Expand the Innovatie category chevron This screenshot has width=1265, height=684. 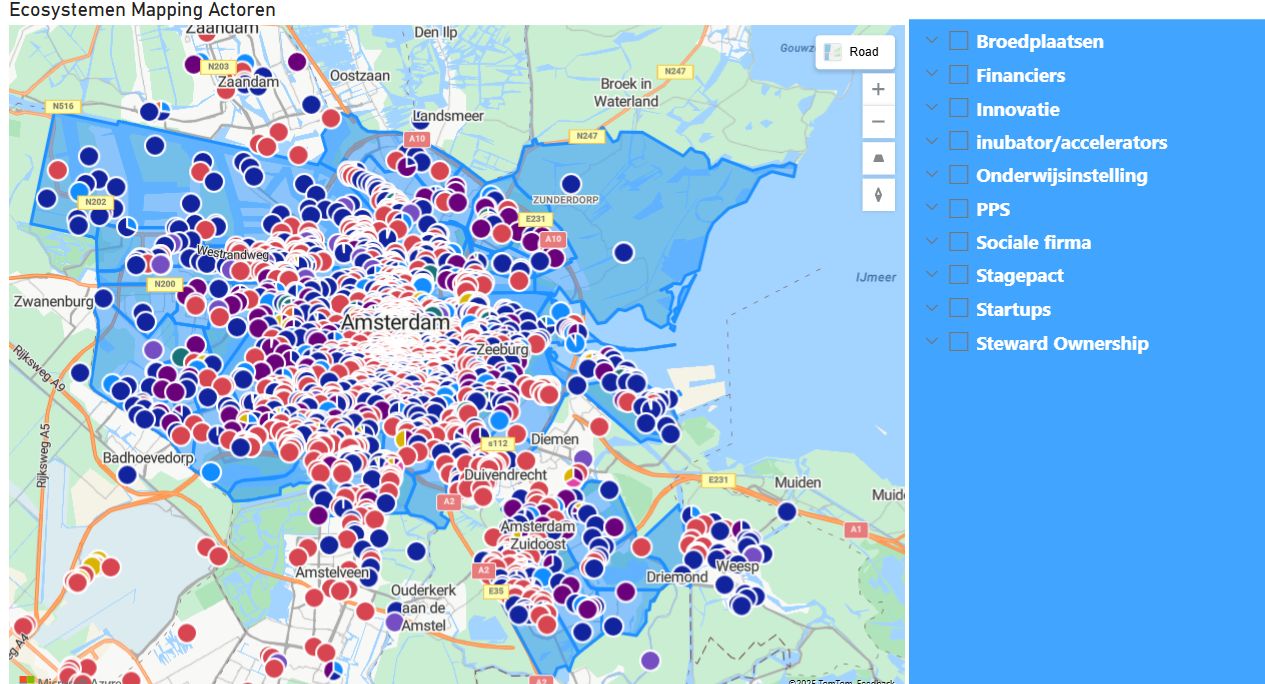coord(932,108)
